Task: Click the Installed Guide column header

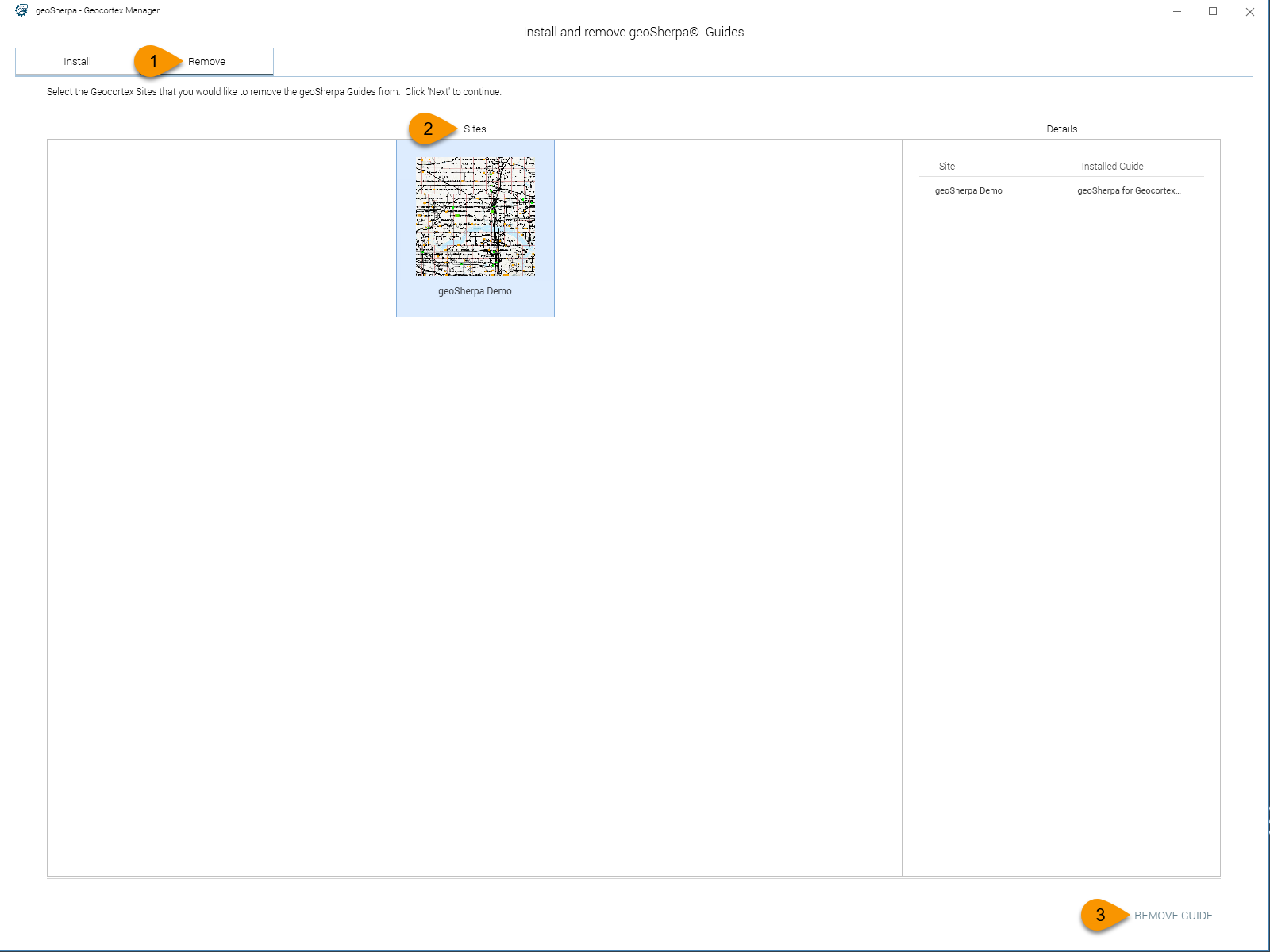Action: click(1112, 167)
